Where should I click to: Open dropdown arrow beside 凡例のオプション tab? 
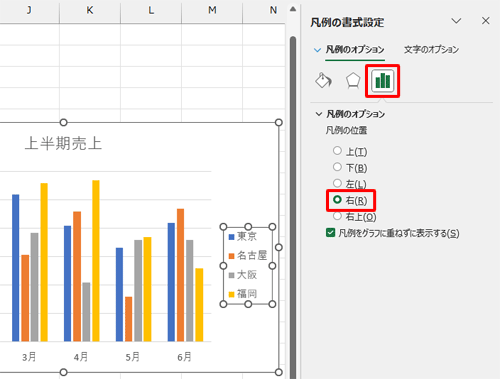[x=317, y=50]
